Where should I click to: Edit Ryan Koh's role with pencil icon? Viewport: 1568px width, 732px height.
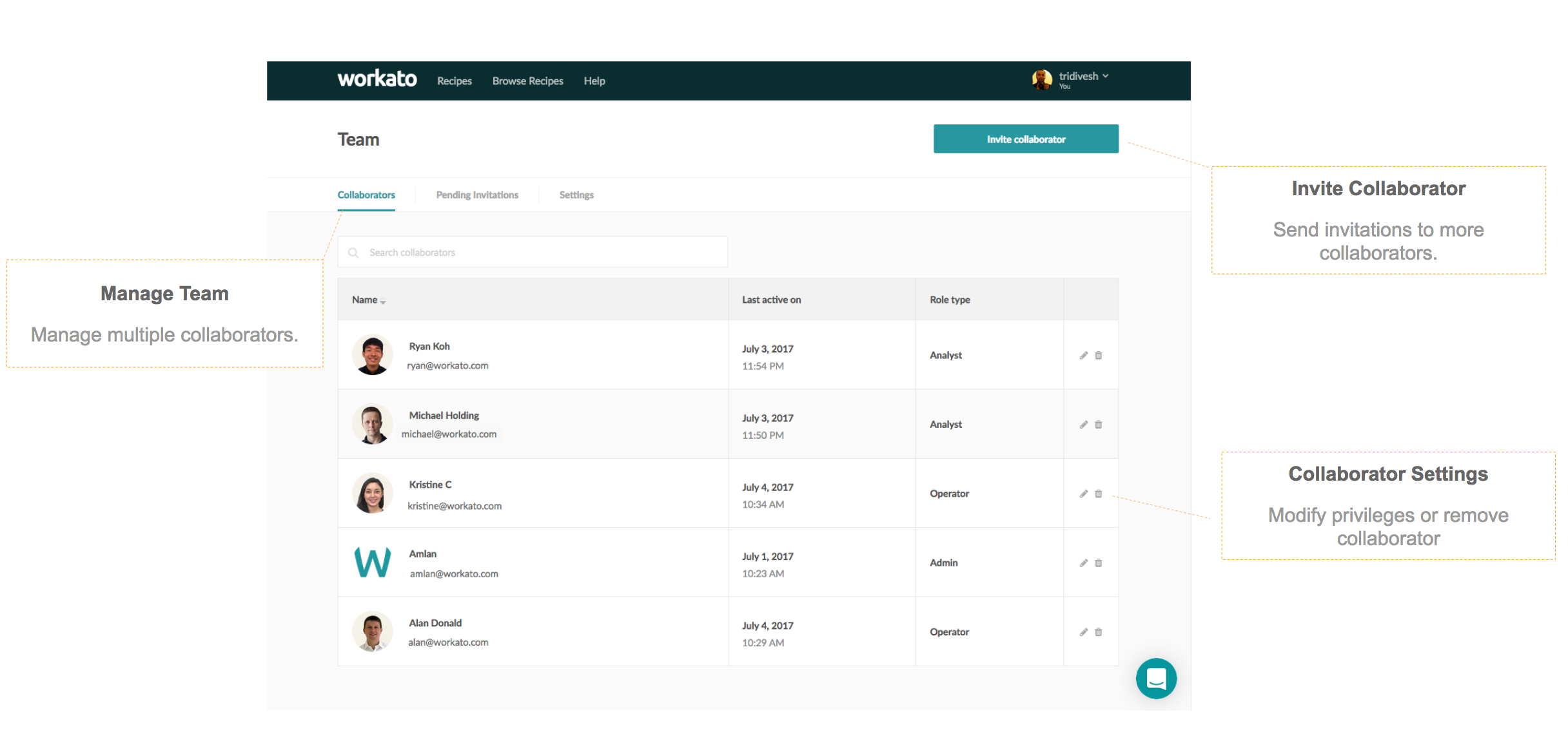tap(1084, 356)
